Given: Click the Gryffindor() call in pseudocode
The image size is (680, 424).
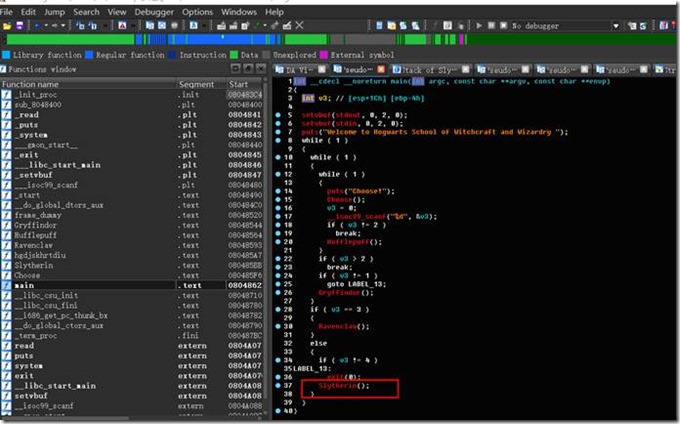Looking at the screenshot, I should tap(346, 293).
